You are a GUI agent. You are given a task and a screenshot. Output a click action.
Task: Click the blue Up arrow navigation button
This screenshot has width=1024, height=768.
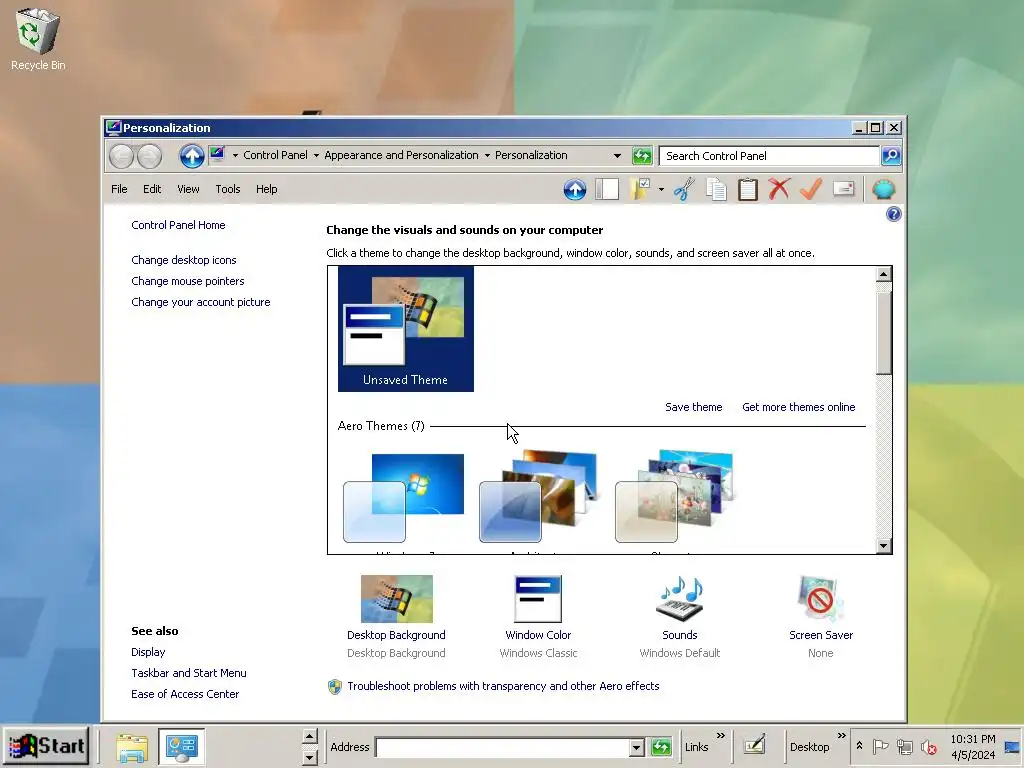click(x=191, y=155)
